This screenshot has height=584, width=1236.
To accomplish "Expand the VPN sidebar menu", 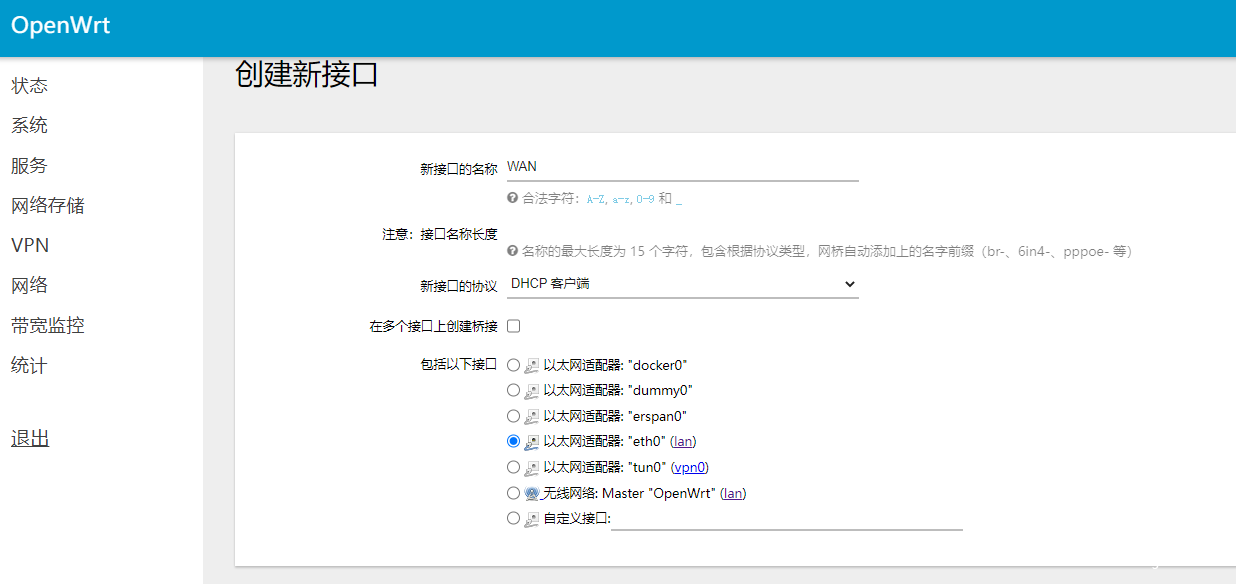I will click(30, 246).
